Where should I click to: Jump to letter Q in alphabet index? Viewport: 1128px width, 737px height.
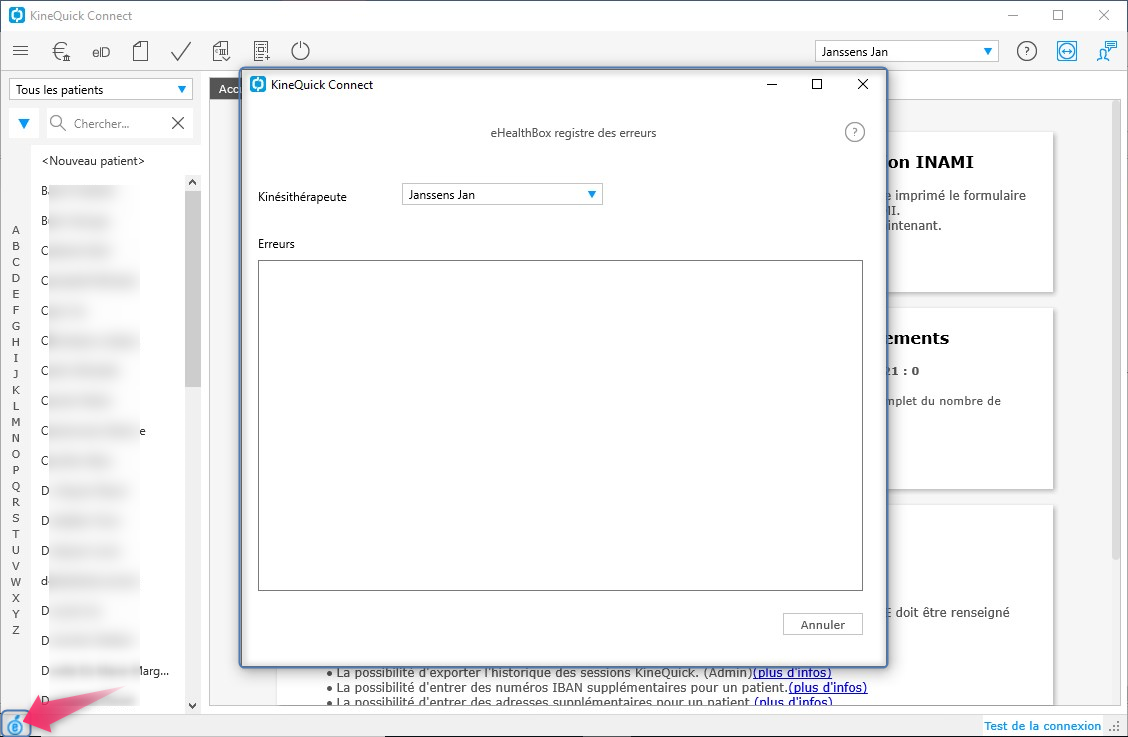click(x=16, y=486)
